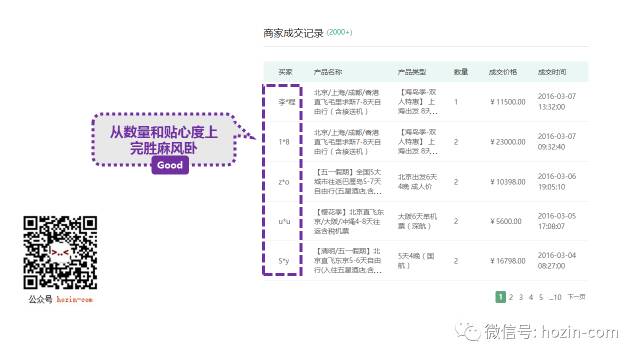Image resolution: width=640 pixels, height=360 pixels.
Task: Select page 5 in the pagination
Action: coord(541,297)
